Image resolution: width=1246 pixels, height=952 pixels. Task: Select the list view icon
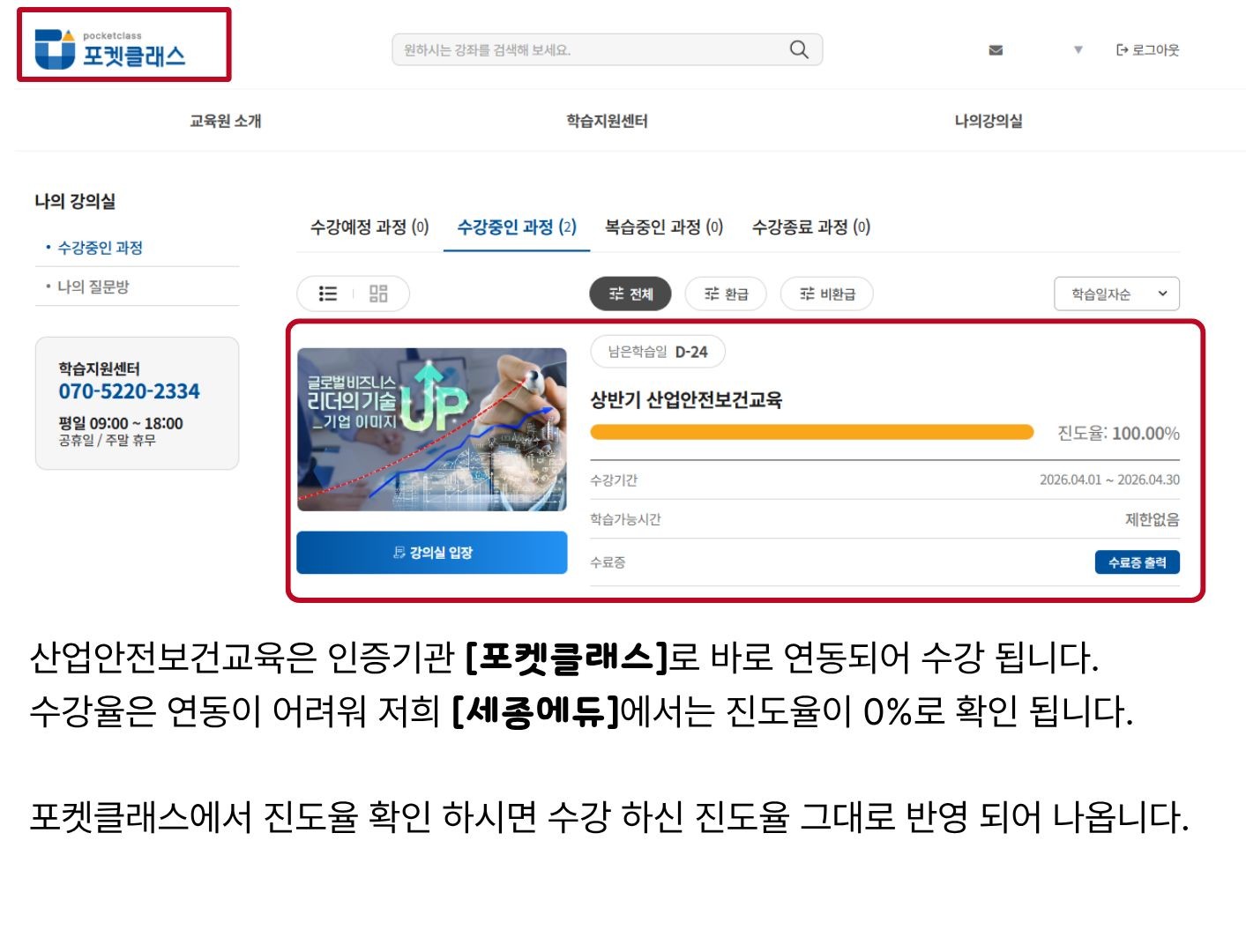(x=327, y=294)
